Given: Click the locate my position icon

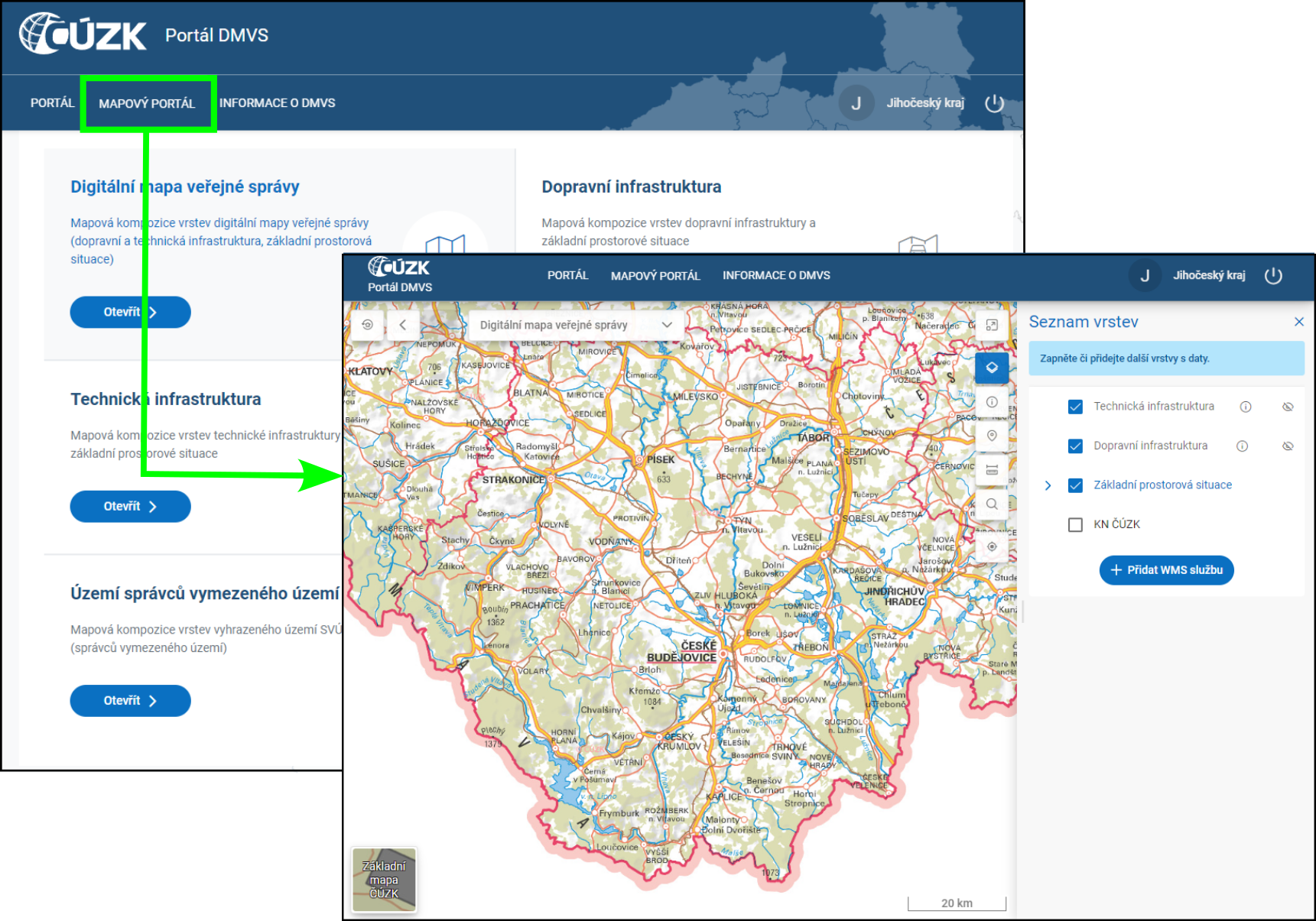Looking at the screenshot, I should click(992, 546).
